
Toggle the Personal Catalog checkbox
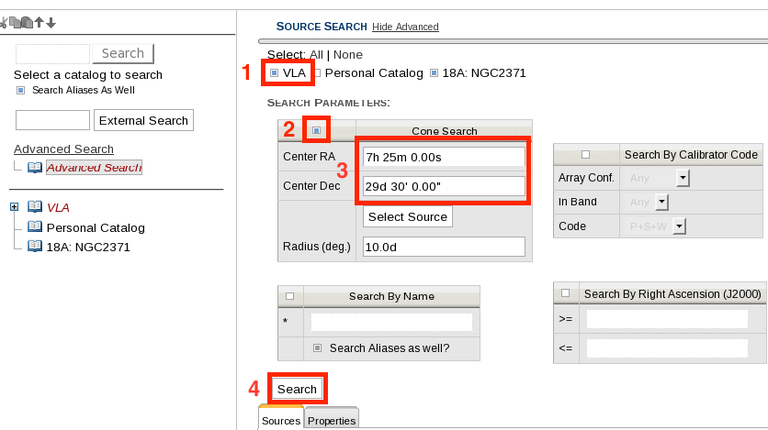pyautogui.click(x=317, y=73)
